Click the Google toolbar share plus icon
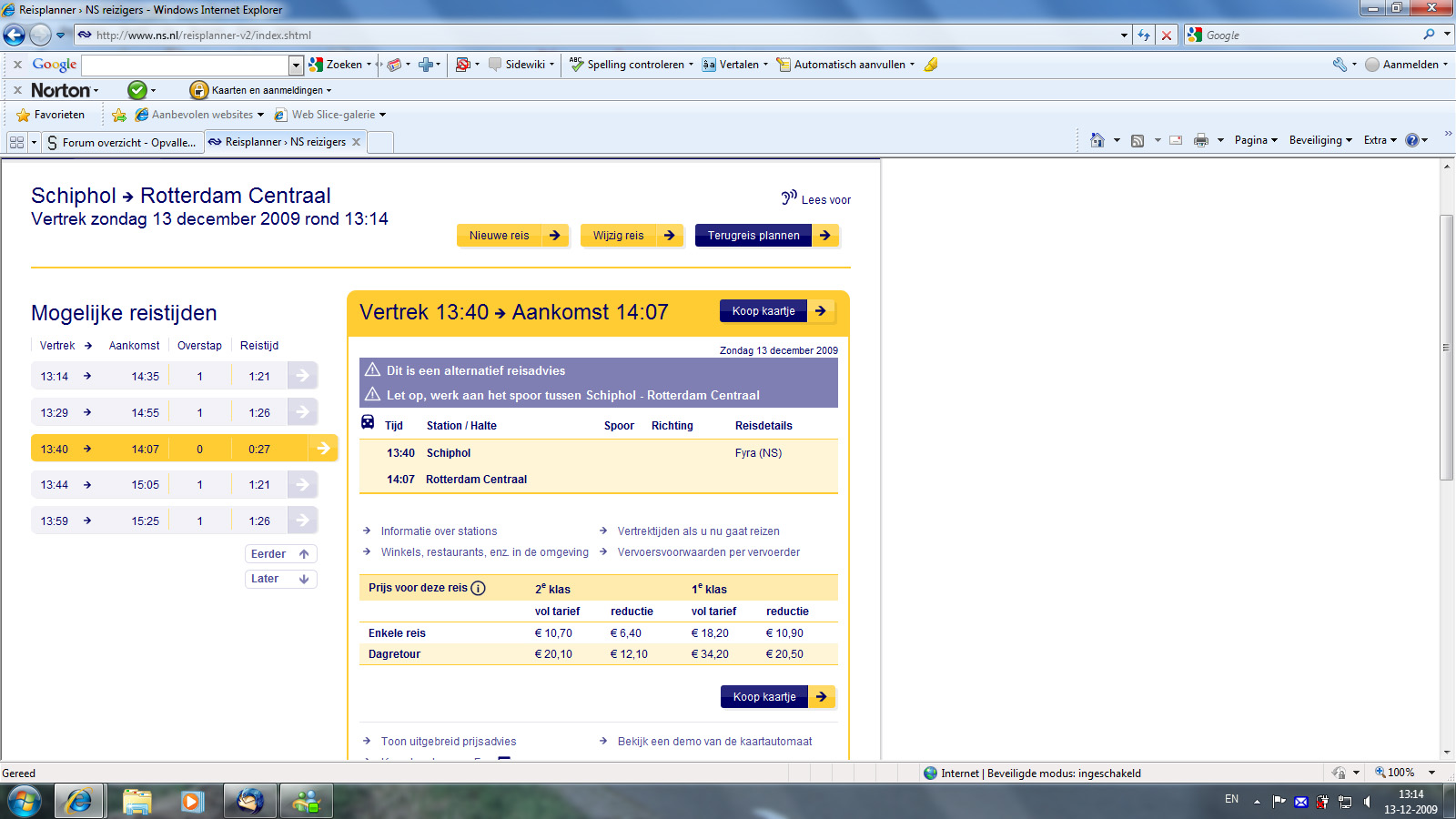The width and height of the screenshot is (1456, 819). click(x=424, y=65)
